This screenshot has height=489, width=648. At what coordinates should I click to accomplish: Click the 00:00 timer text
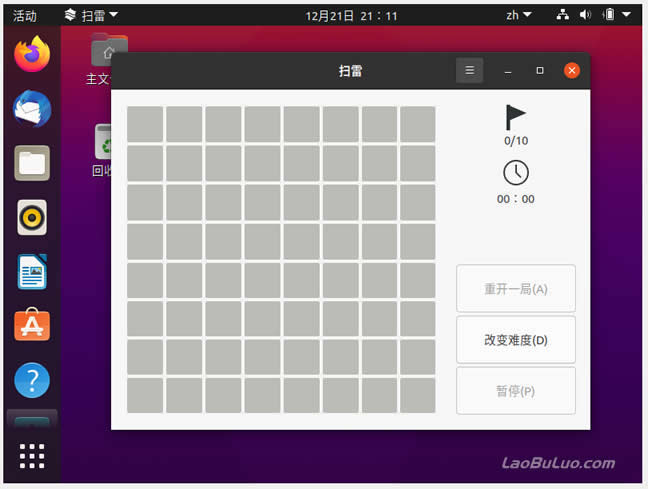pyautogui.click(x=515, y=199)
